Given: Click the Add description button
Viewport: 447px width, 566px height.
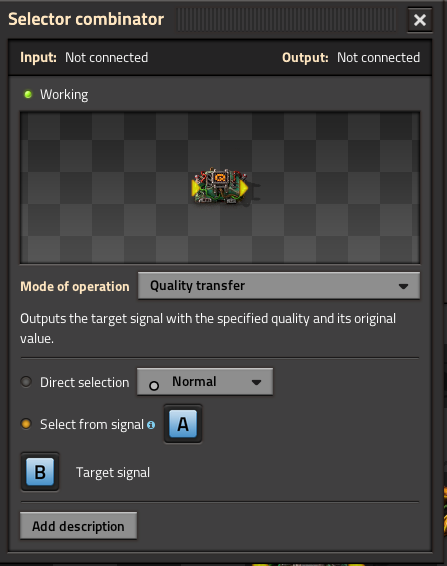Looking at the screenshot, I should [78, 526].
